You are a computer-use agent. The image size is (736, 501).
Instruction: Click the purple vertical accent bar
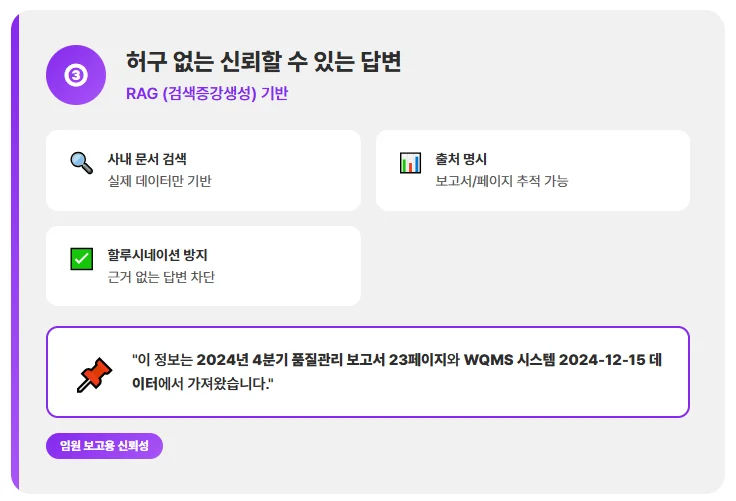click(15, 250)
